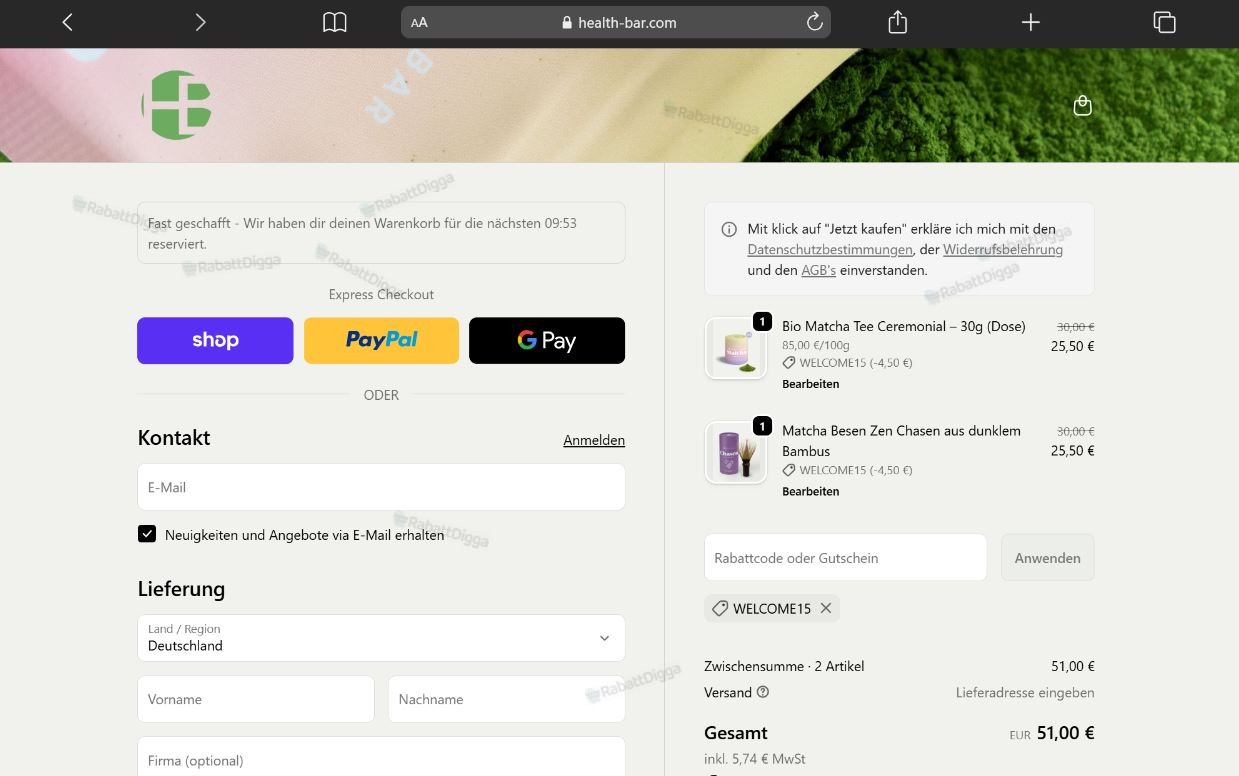Click the Gesamt total 51,00 € amount
This screenshot has height=776, width=1239.
1066,733
